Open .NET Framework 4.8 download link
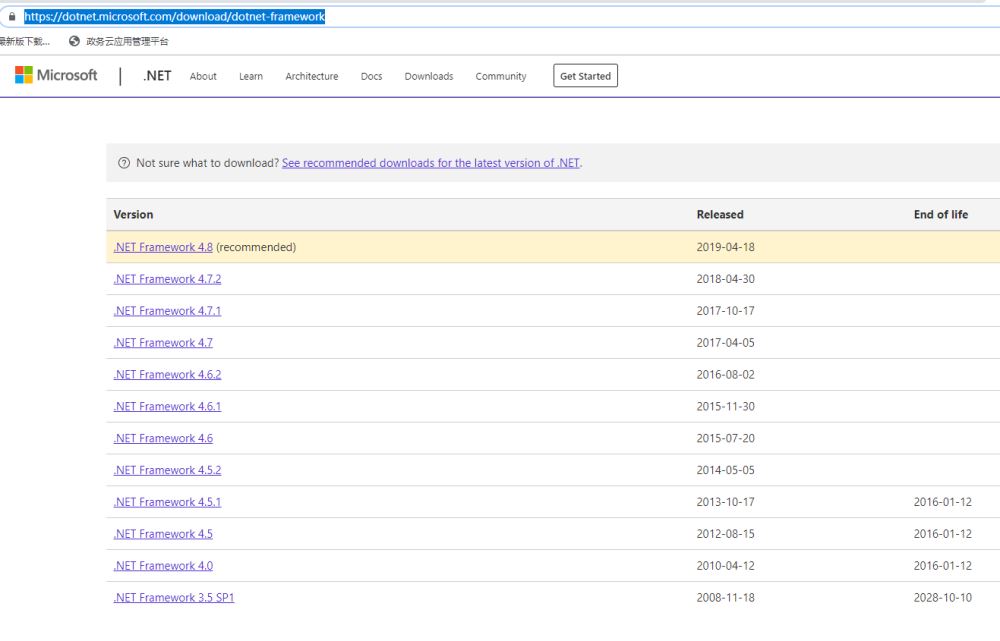This screenshot has height=641, width=1000. click(x=163, y=247)
